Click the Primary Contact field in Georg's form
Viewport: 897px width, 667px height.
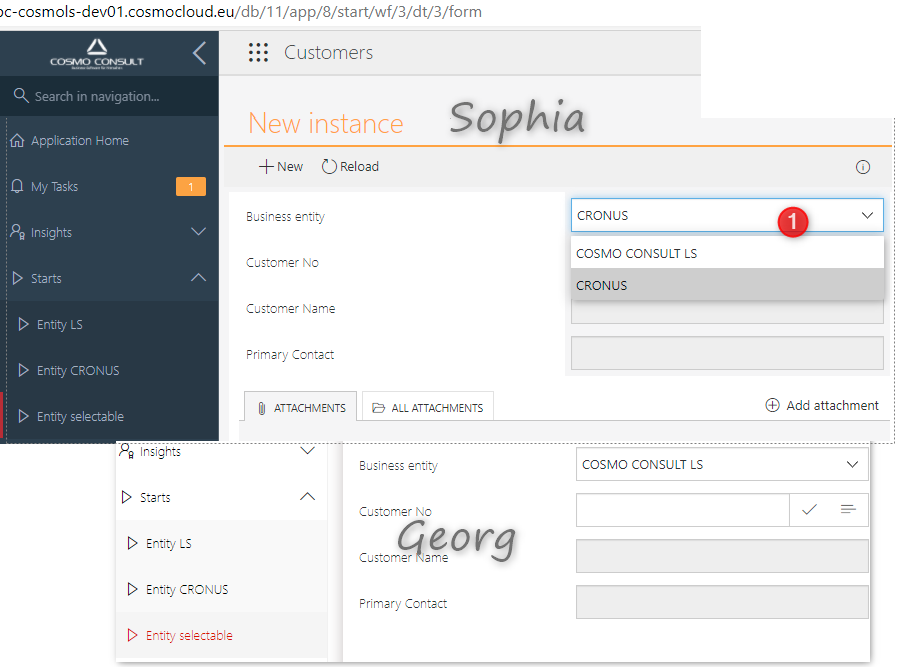click(x=722, y=602)
